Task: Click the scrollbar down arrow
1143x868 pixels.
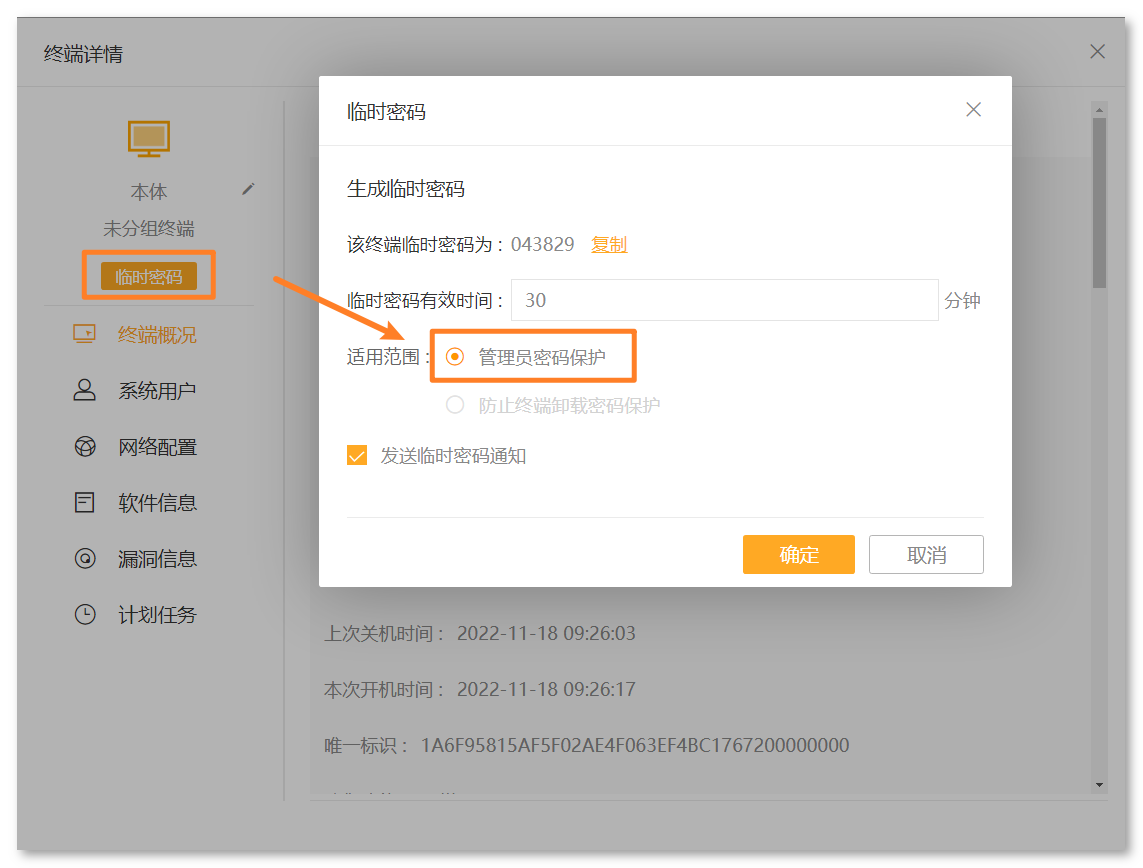Action: [1099, 785]
